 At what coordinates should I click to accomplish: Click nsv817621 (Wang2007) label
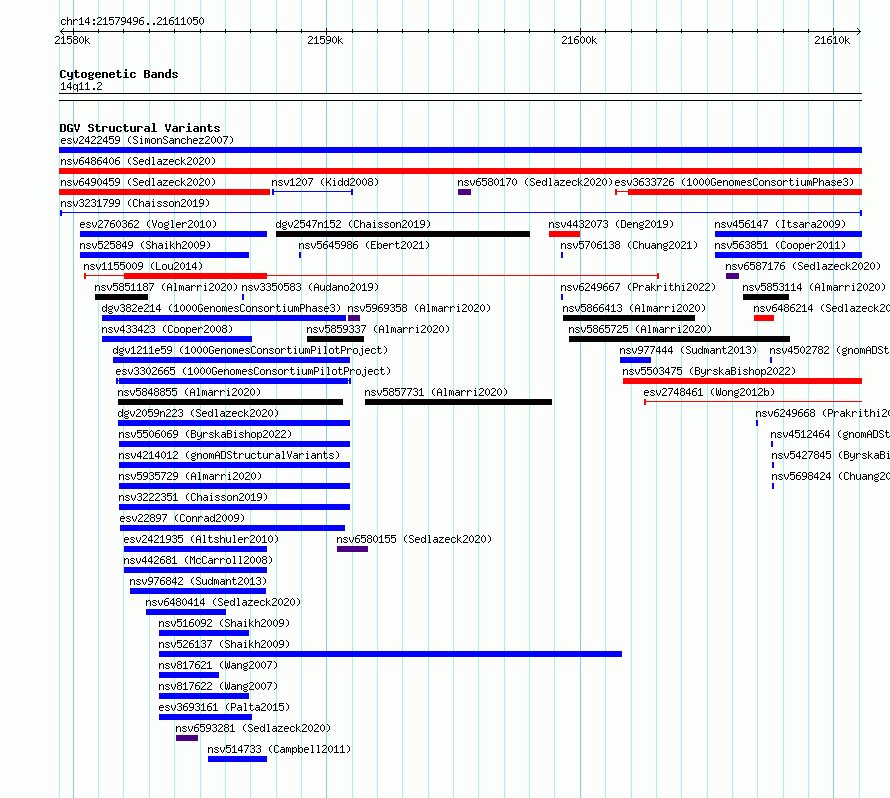[x=218, y=665]
